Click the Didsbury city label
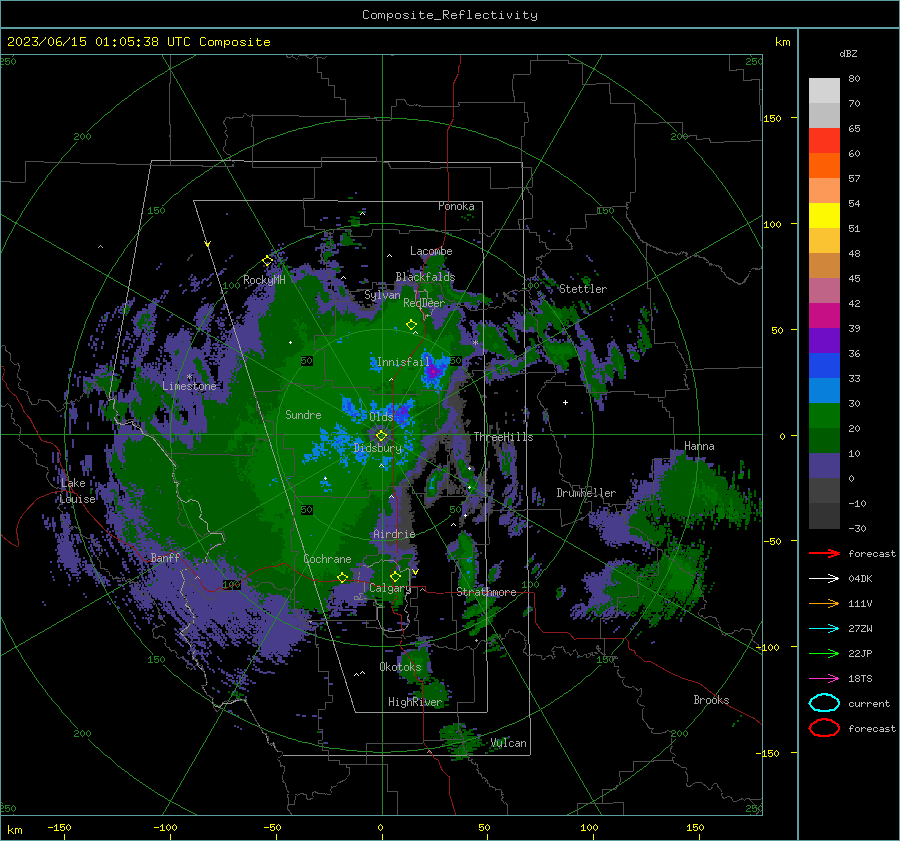This screenshot has width=900, height=841. pos(377,448)
